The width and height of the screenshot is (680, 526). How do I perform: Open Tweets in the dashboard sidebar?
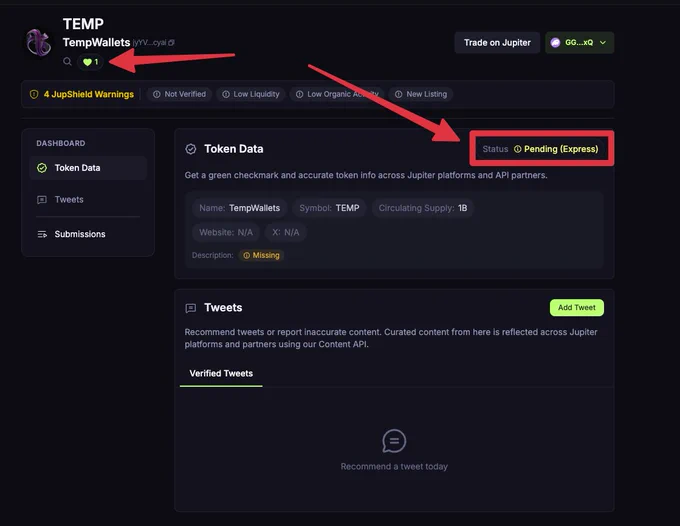(x=88, y=199)
